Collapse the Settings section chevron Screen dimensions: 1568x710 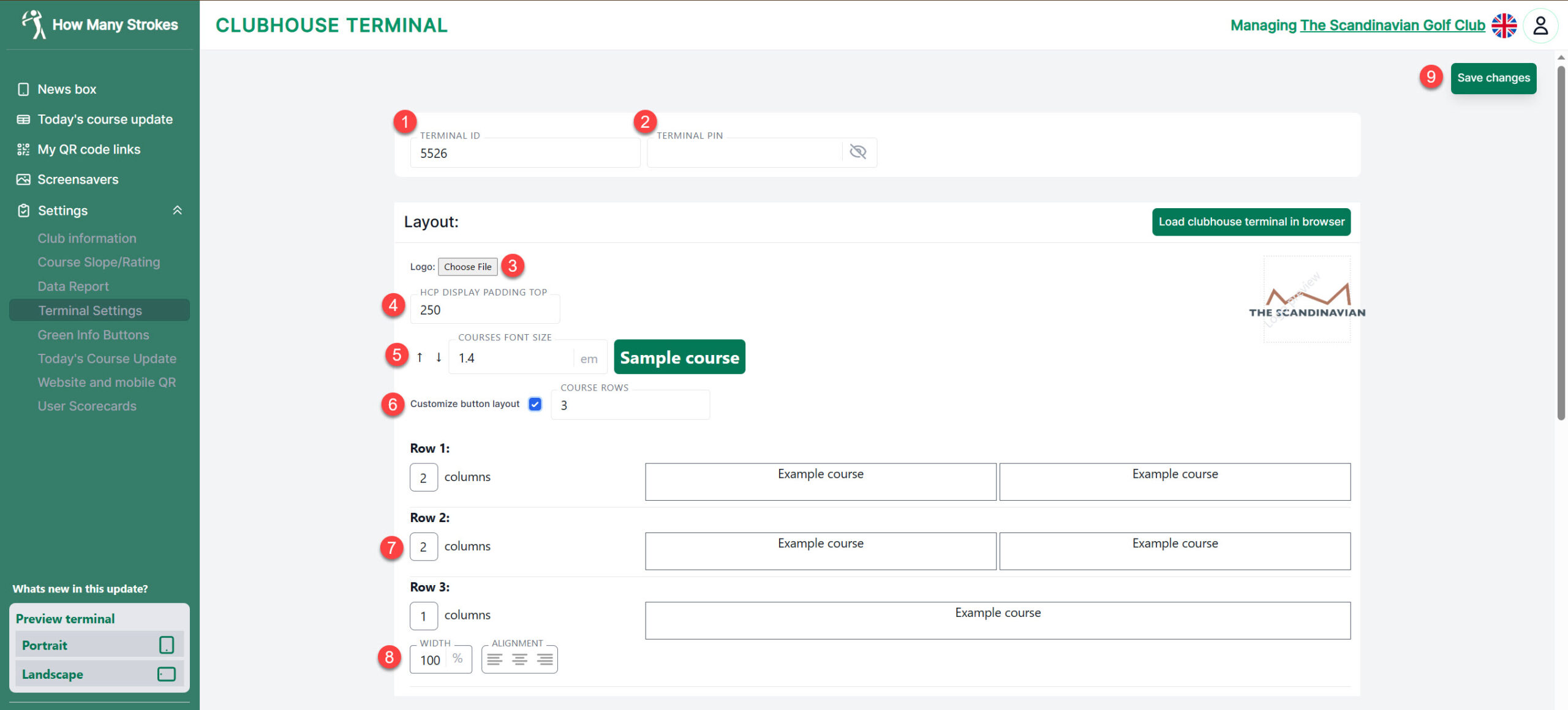(x=178, y=210)
